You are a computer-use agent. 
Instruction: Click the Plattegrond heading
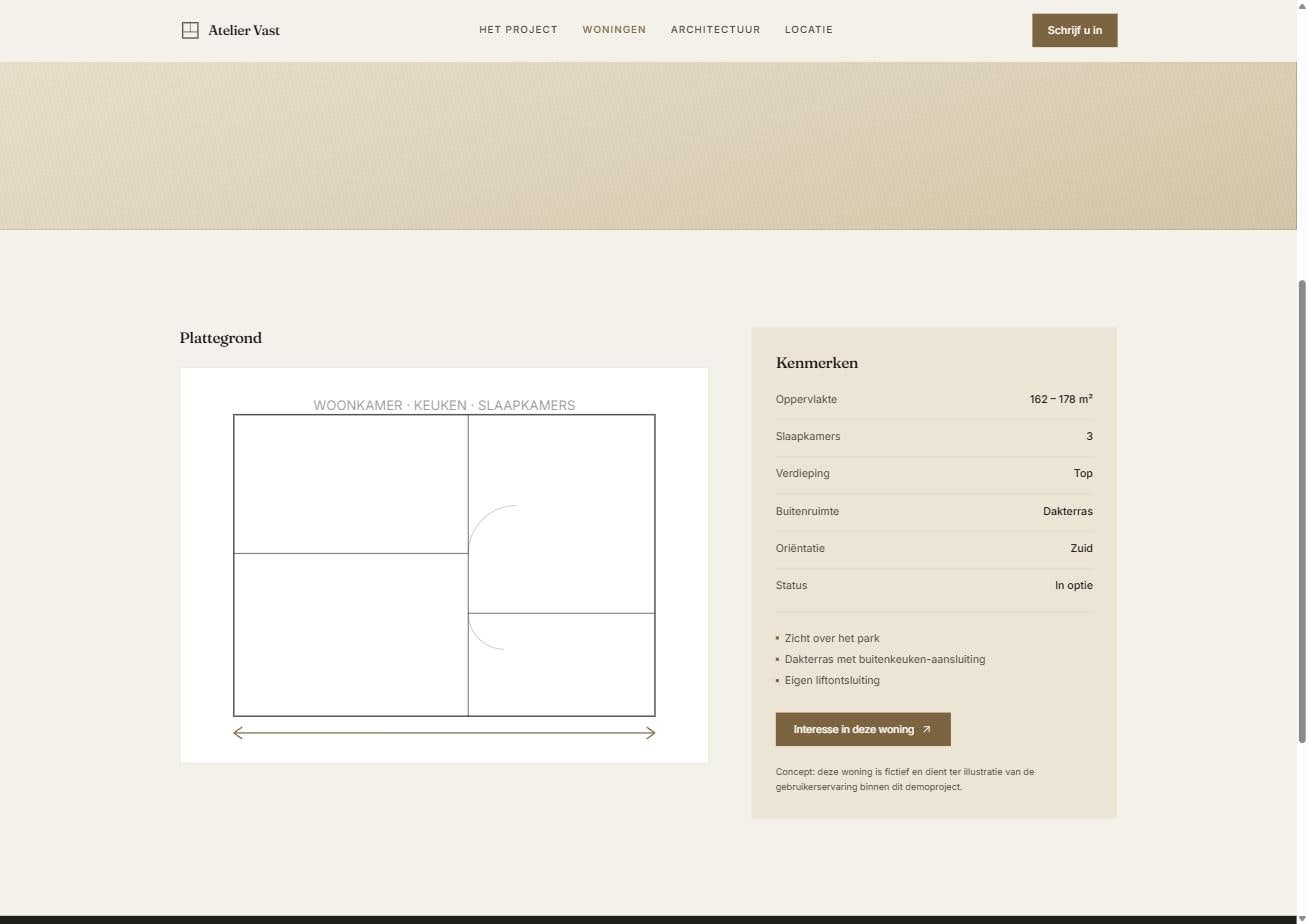(x=221, y=338)
